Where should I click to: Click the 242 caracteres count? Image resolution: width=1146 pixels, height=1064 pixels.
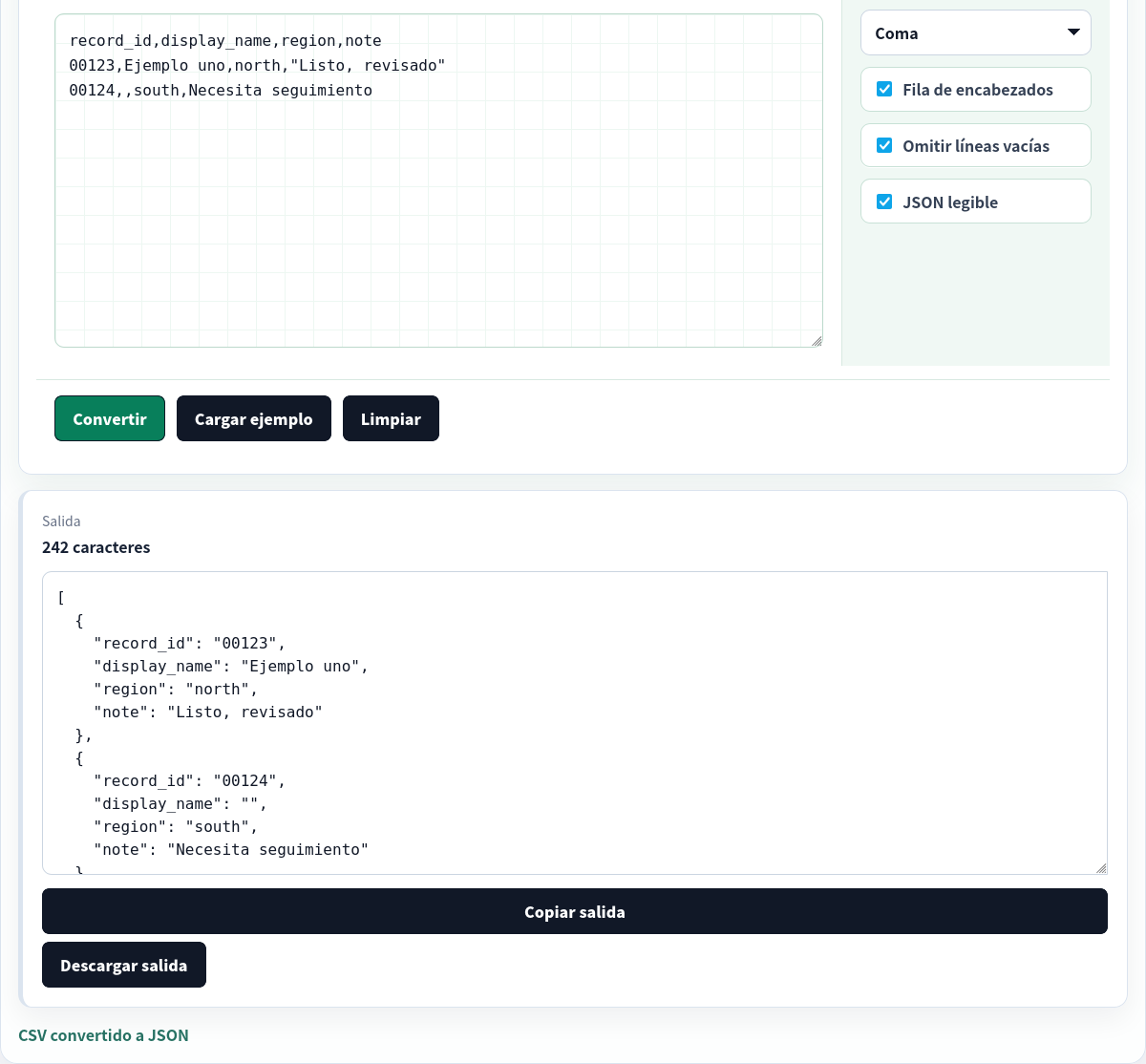click(x=96, y=547)
